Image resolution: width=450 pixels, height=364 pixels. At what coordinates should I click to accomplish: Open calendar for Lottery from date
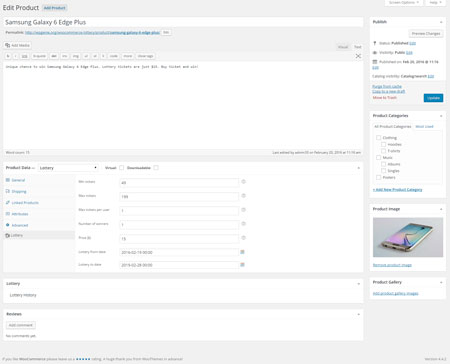[242, 252]
